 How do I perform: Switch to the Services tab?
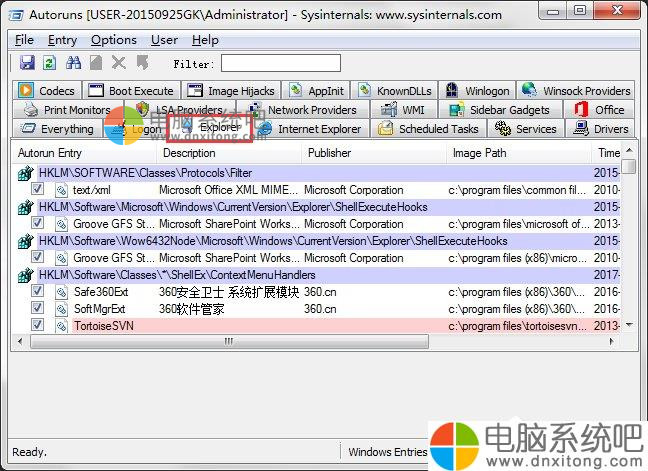click(x=526, y=129)
